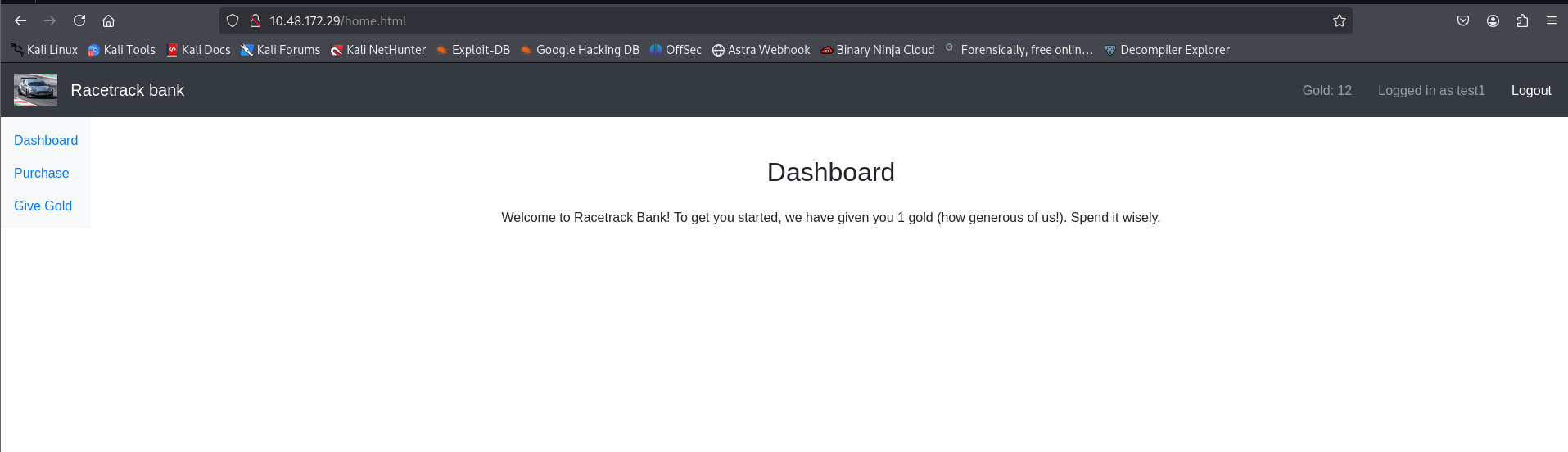
Task: Focus the URL address bar
Action: click(737, 20)
